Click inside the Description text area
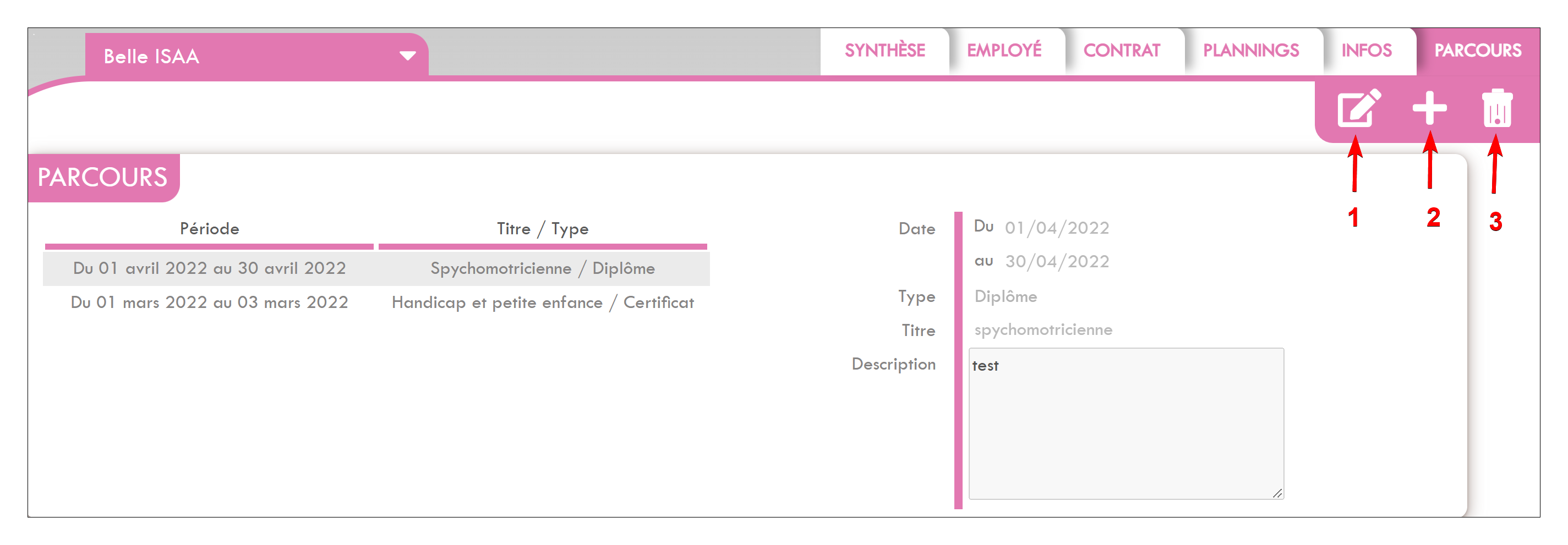 click(1126, 426)
